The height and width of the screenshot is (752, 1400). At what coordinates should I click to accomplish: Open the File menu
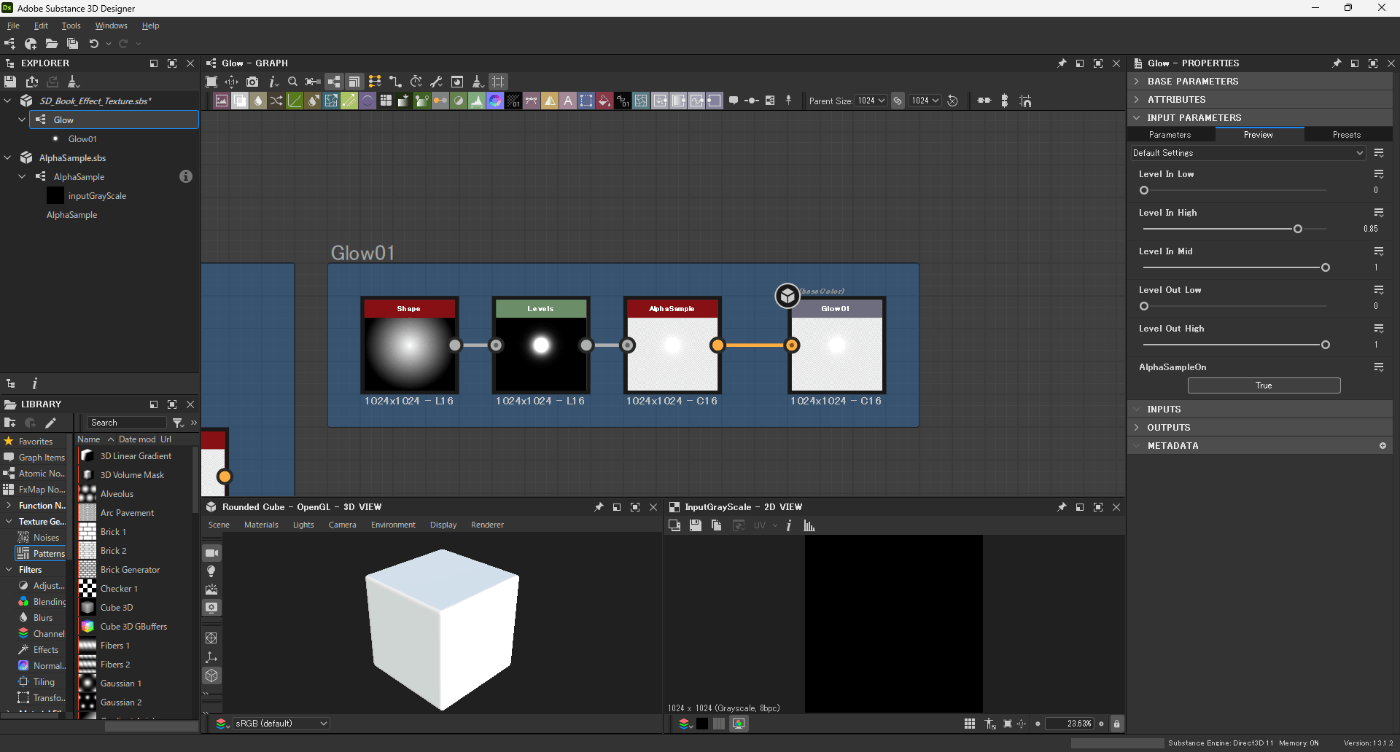pyautogui.click(x=13, y=25)
